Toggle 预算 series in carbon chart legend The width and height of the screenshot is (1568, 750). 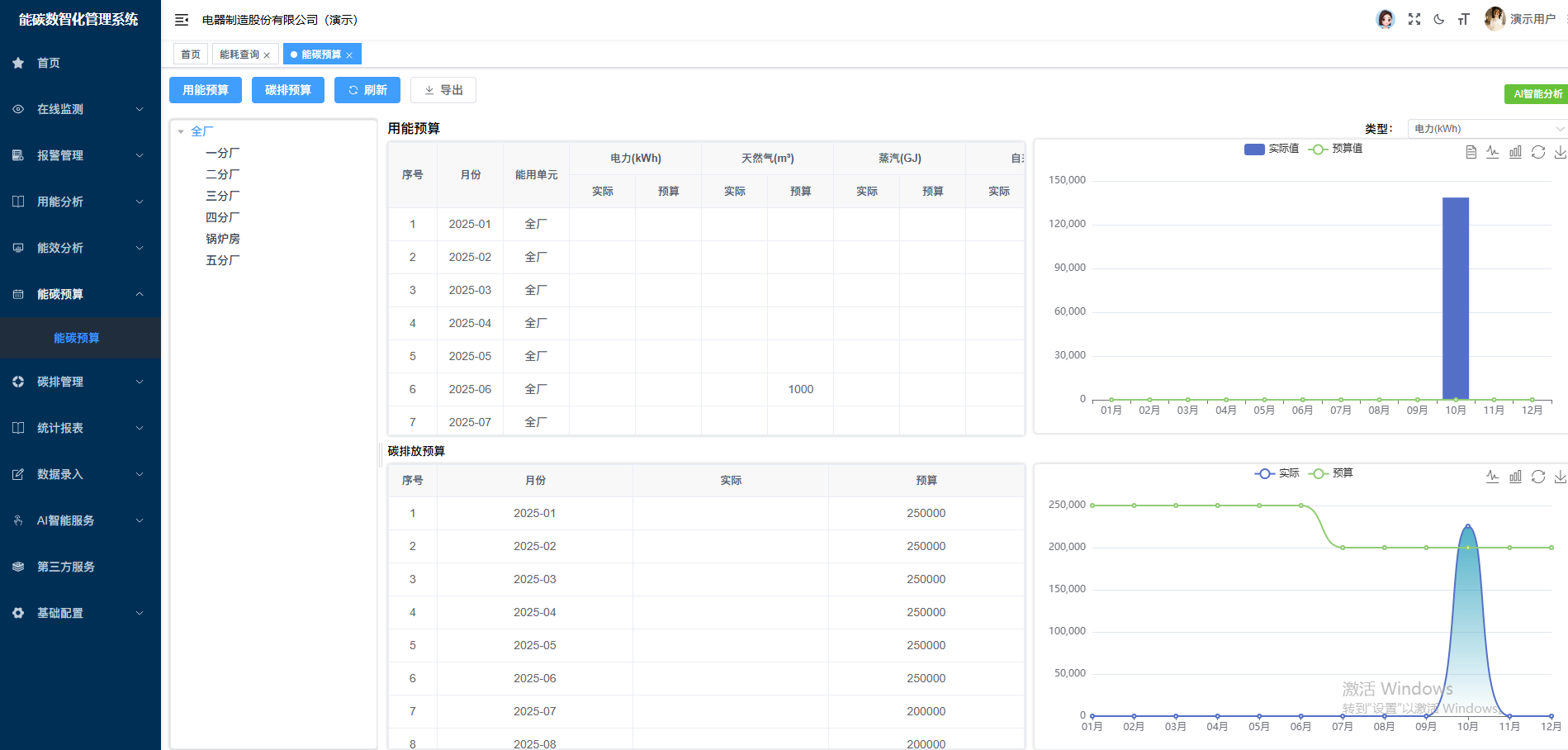tap(1331, 473)
